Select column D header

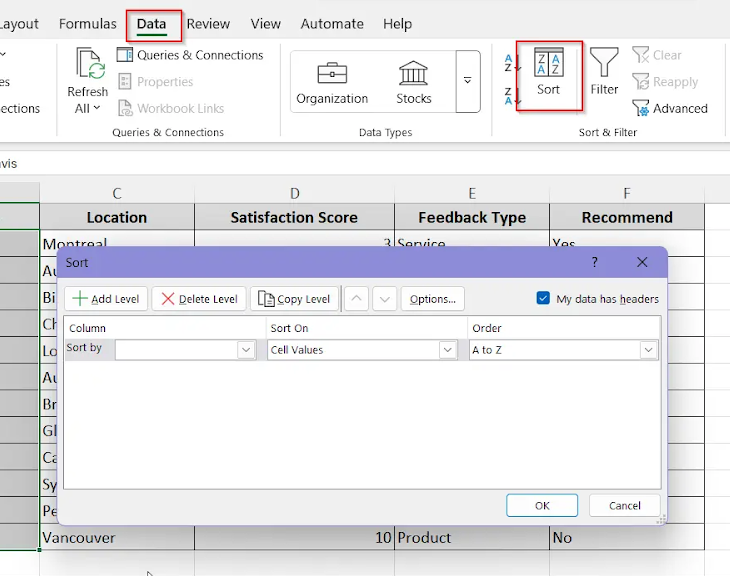[294, 193]
